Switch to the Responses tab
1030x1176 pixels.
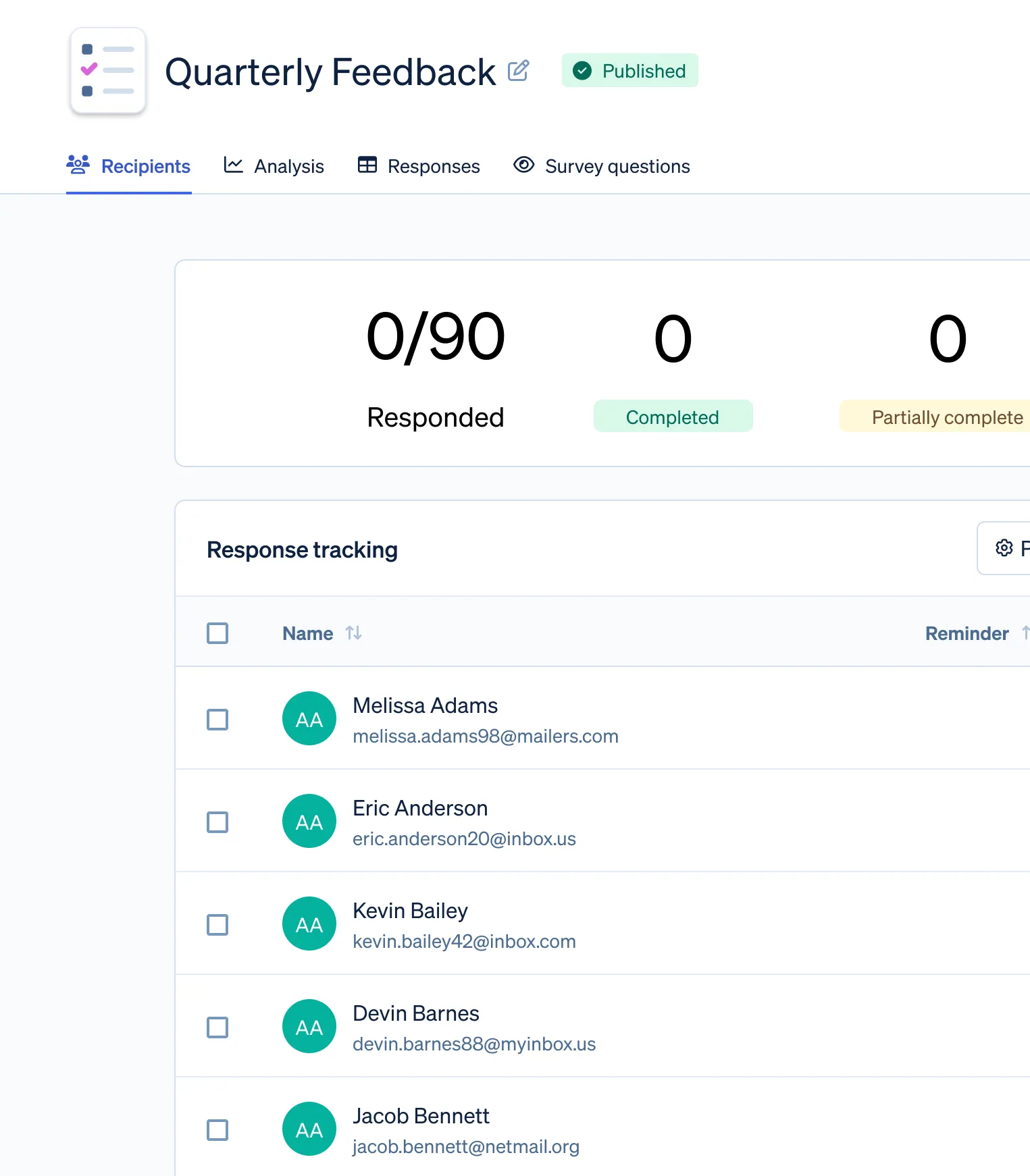coord(419,166)
